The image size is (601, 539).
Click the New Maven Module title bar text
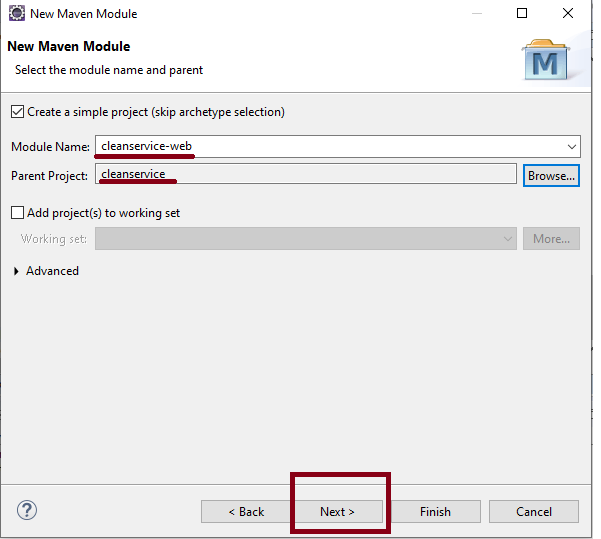pos(84,14)
